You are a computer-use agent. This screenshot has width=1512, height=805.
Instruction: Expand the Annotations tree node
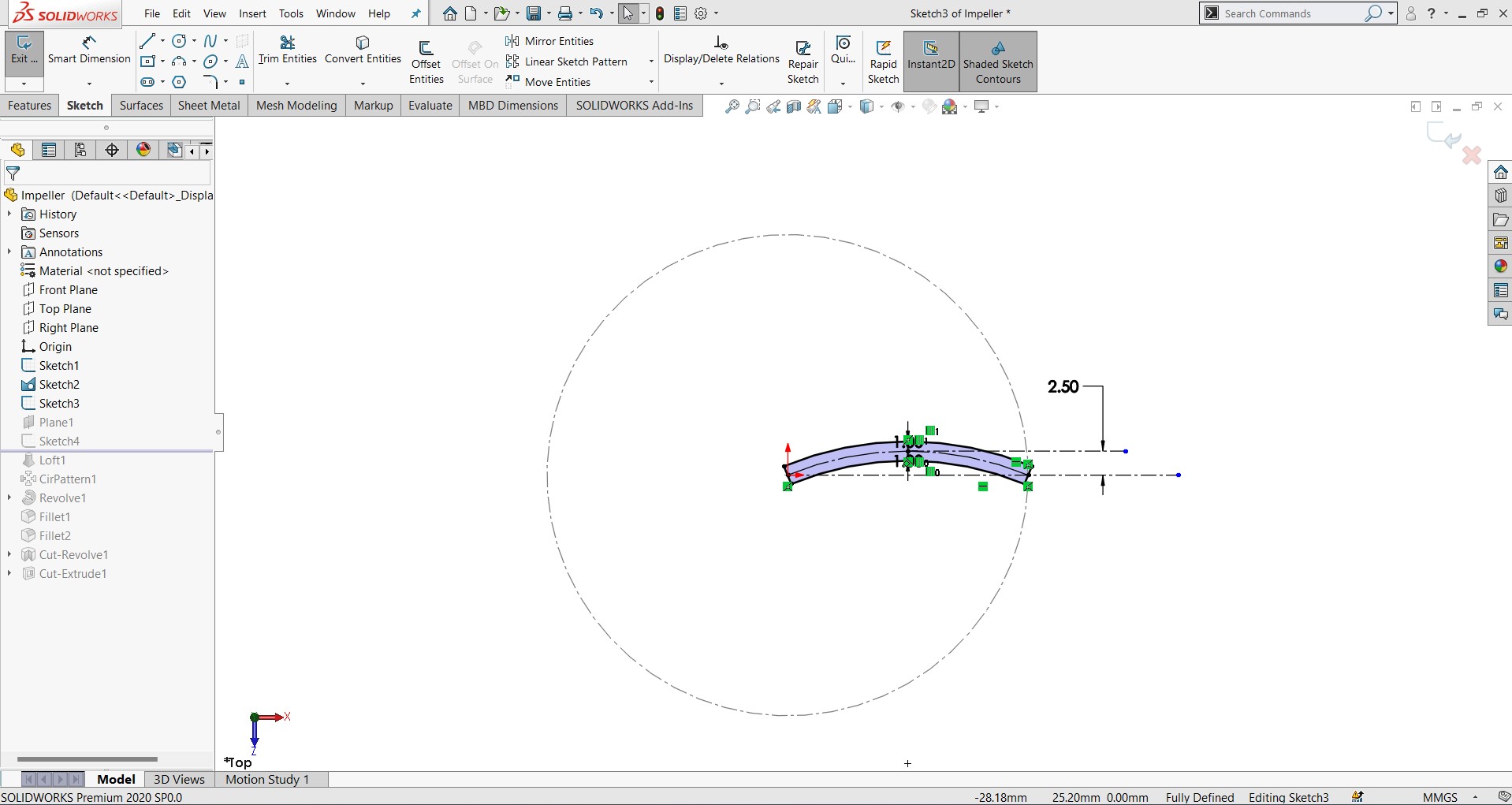pos(9,252)
